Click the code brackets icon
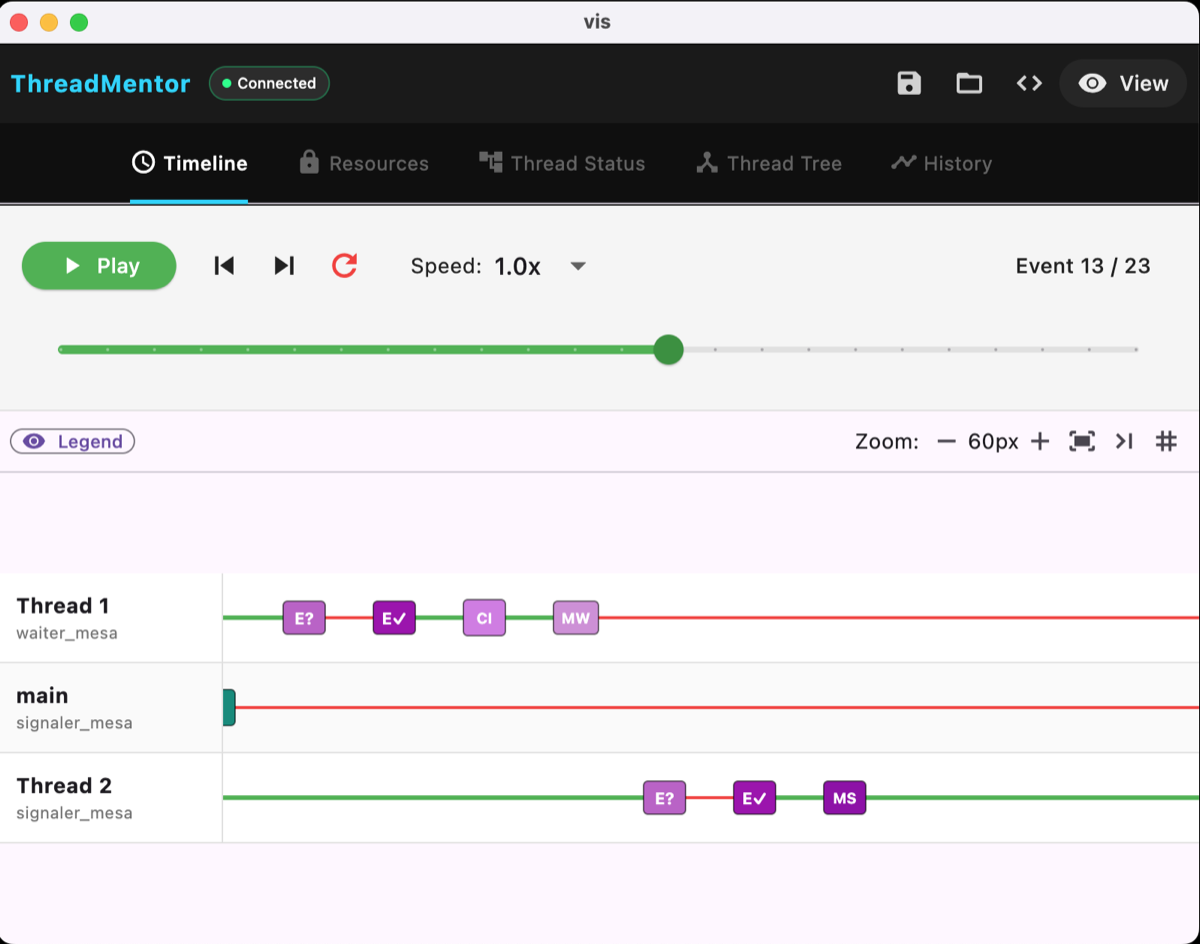This screenshot has height=944, width=1200. pos(1029,83)
